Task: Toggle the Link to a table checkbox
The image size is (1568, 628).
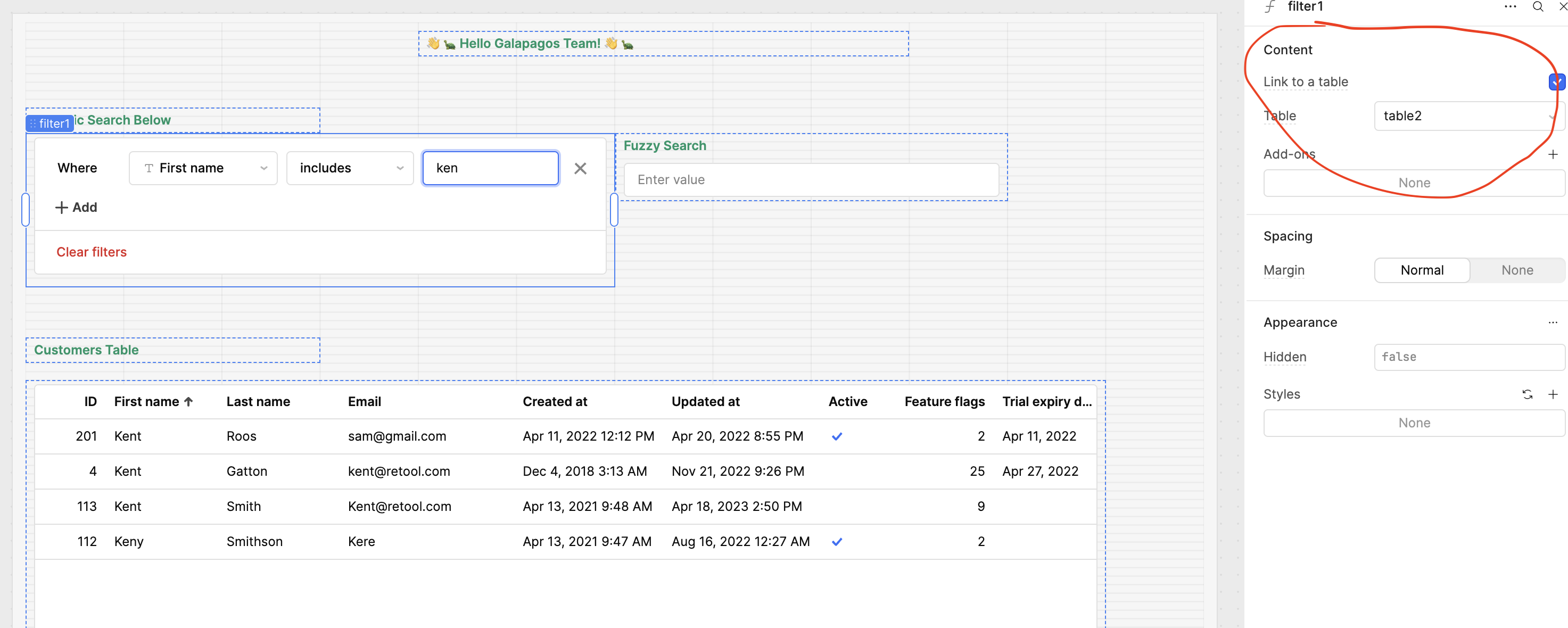Action: click(1556, 81)
